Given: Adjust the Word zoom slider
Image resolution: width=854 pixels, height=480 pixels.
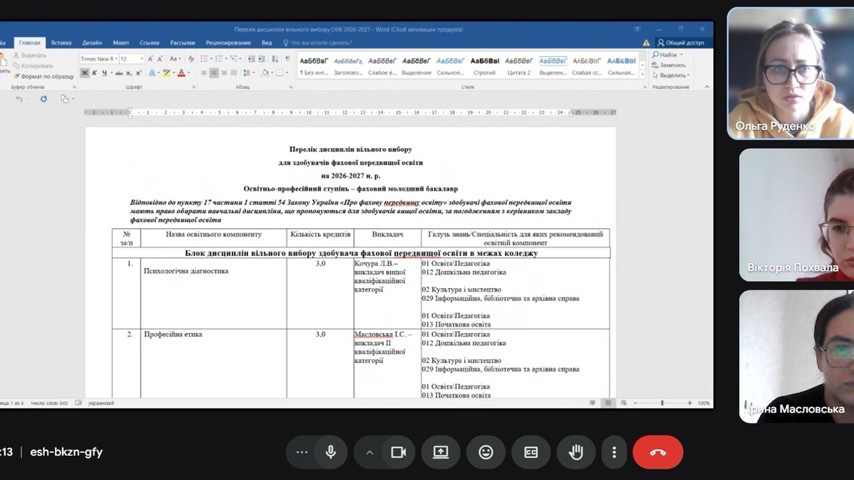Looking at the screenshot, I should click(662, 403).
